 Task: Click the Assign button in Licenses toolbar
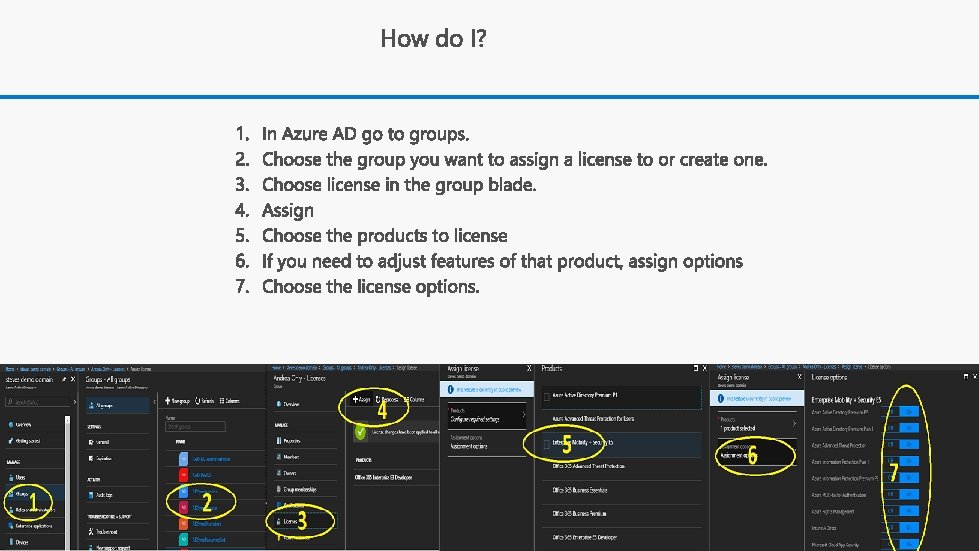(x=362, y=399)
